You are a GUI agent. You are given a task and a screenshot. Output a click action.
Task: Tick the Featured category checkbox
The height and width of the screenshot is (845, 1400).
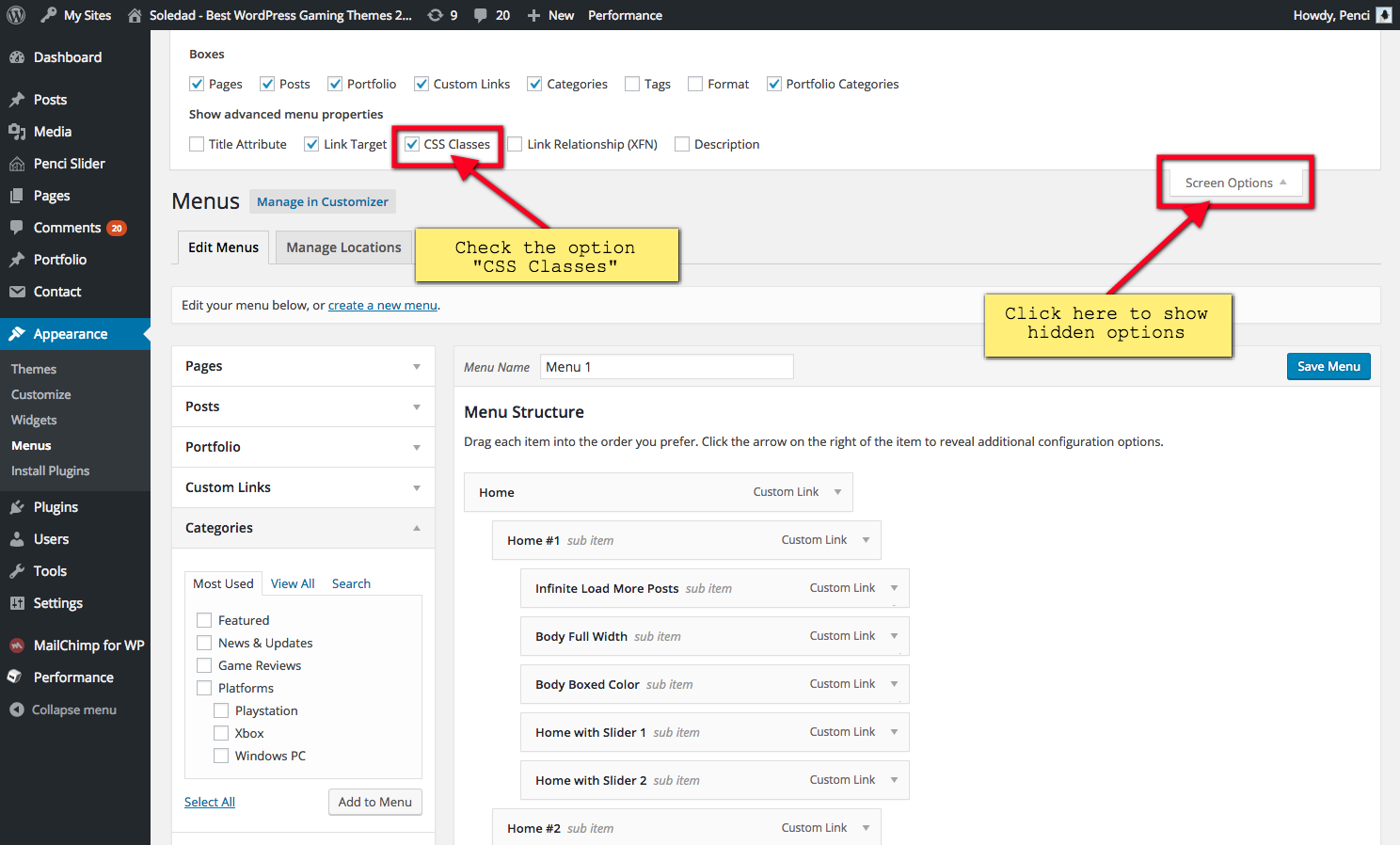pyautogui.click(x=204, y=620)
